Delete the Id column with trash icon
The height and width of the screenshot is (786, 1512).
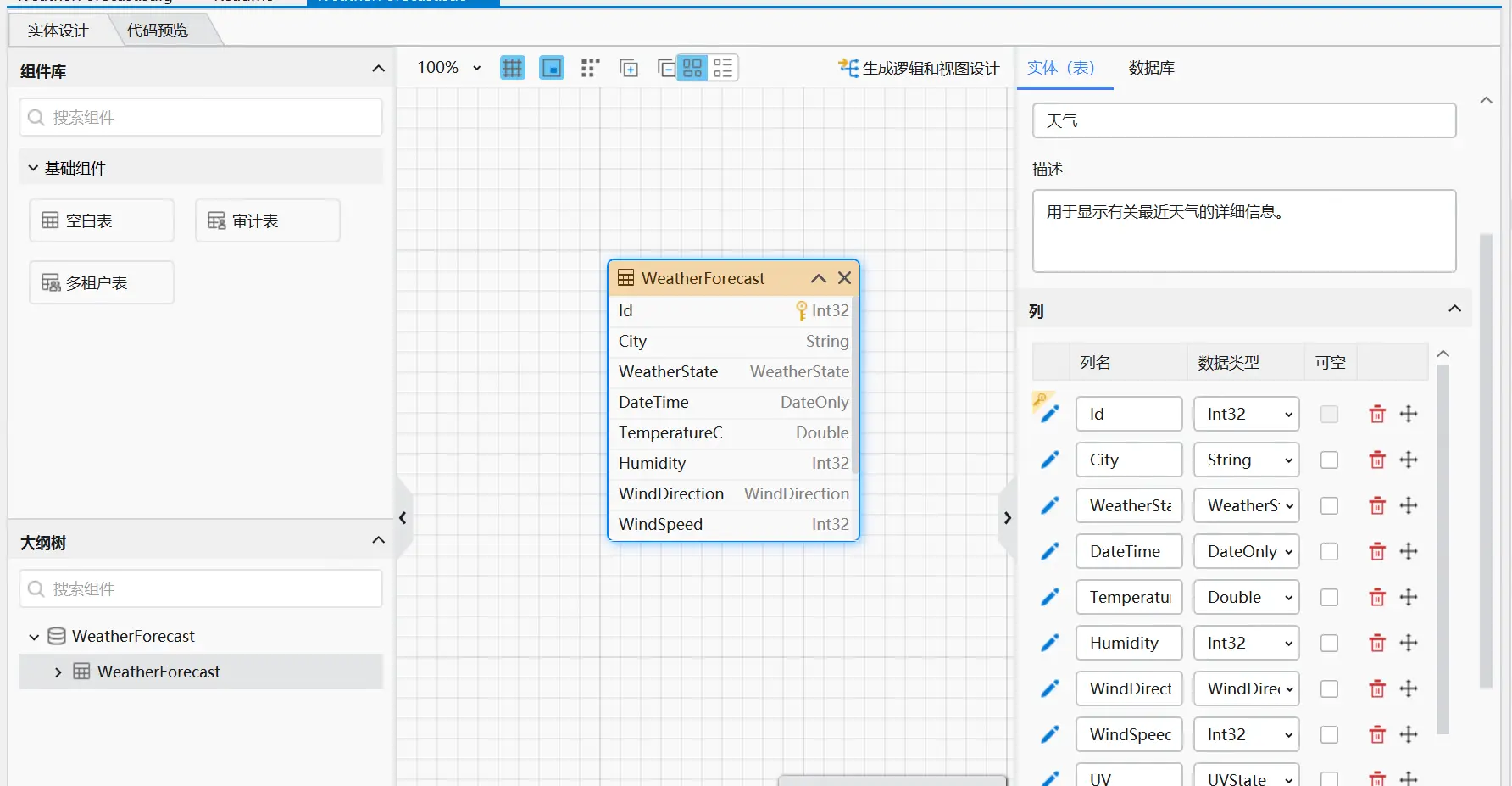point(1377,414)
